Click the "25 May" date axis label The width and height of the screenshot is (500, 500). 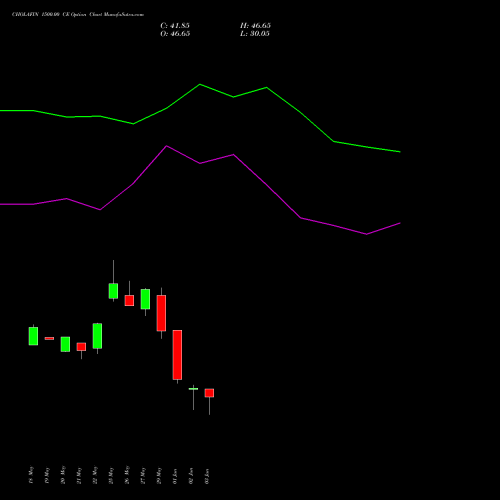[x=111, y=475]
